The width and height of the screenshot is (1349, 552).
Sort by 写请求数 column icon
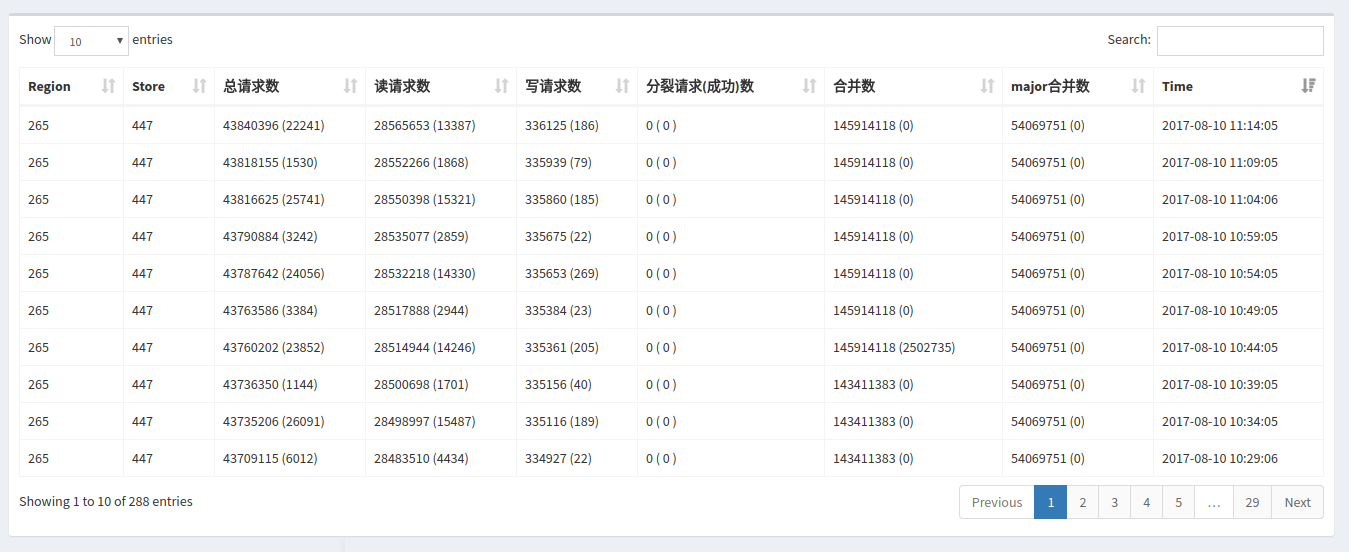click(x=622, y=86)
